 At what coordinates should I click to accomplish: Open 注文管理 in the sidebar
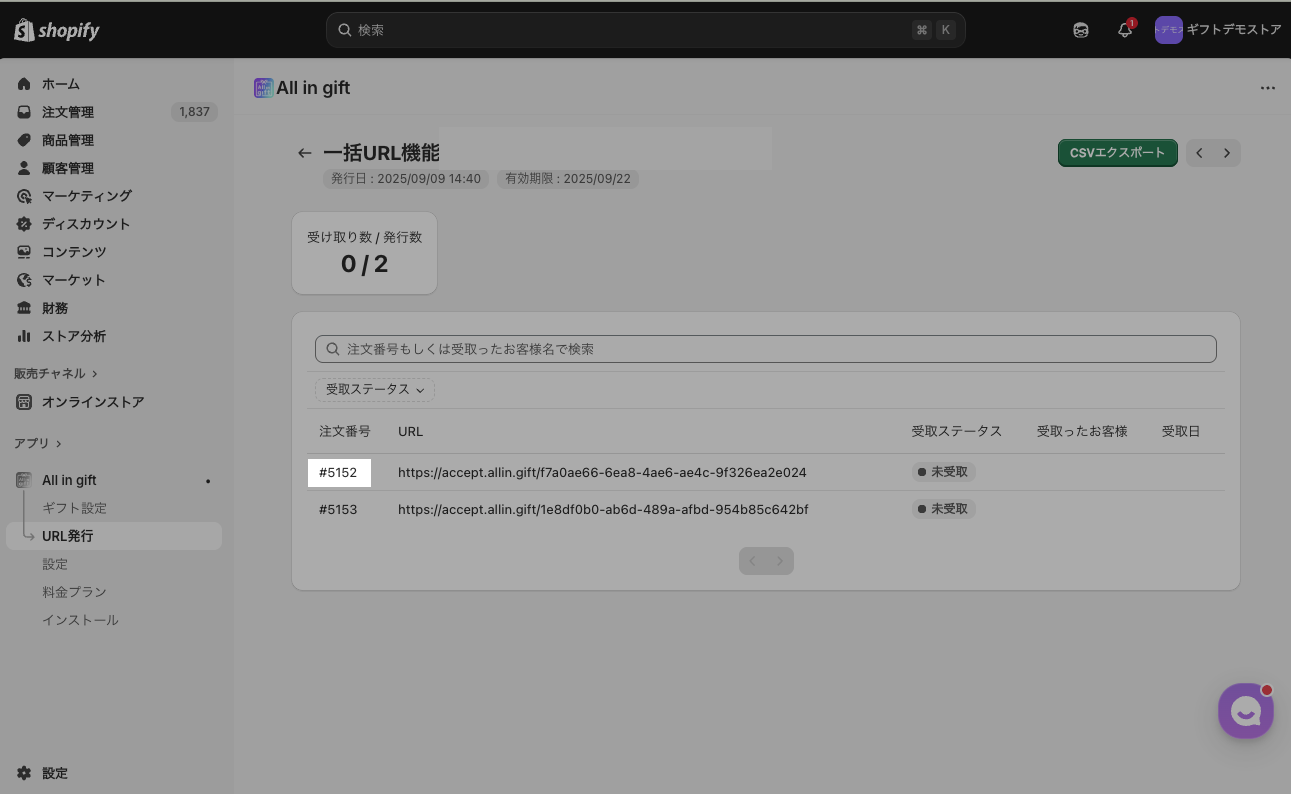[68, 112]
